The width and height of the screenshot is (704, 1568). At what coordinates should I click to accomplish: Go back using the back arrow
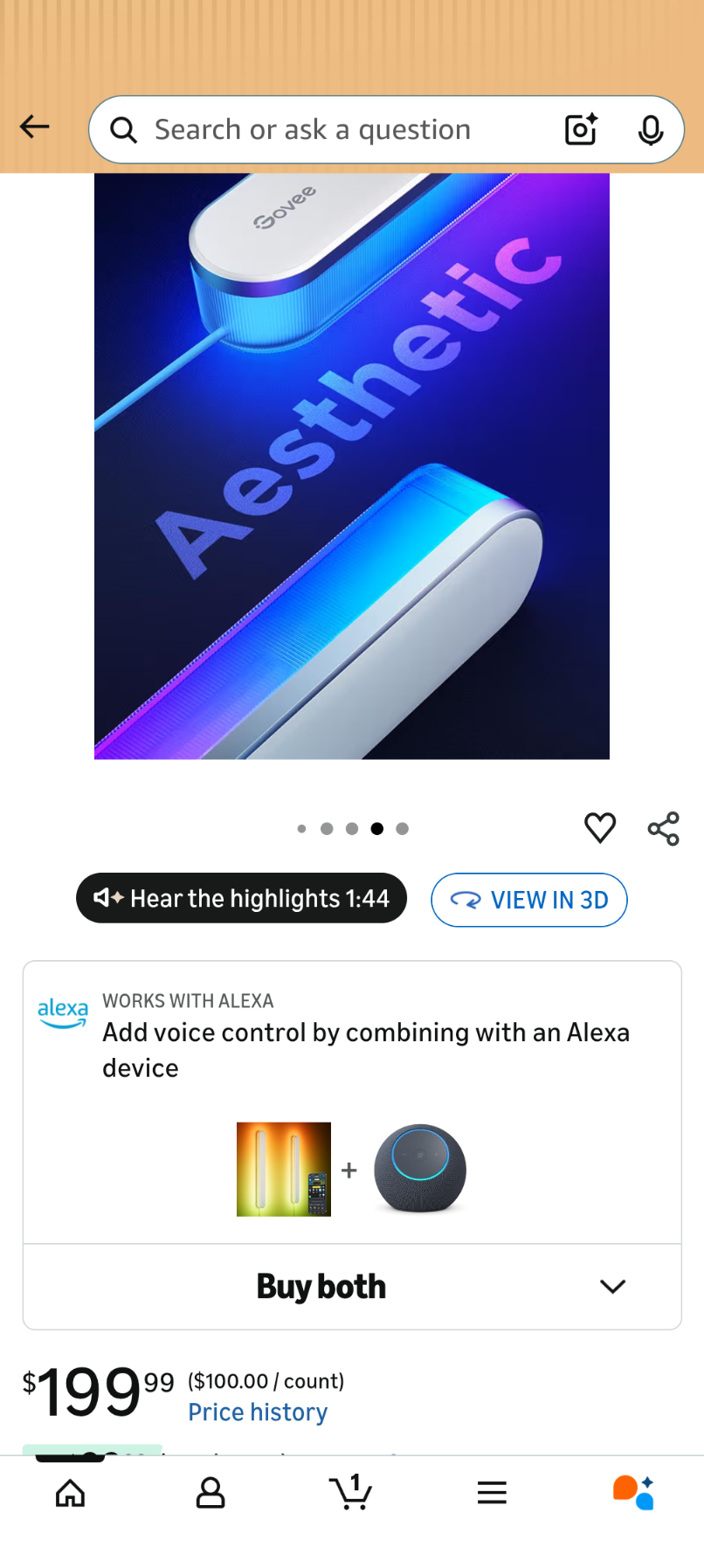pos(35,128)
